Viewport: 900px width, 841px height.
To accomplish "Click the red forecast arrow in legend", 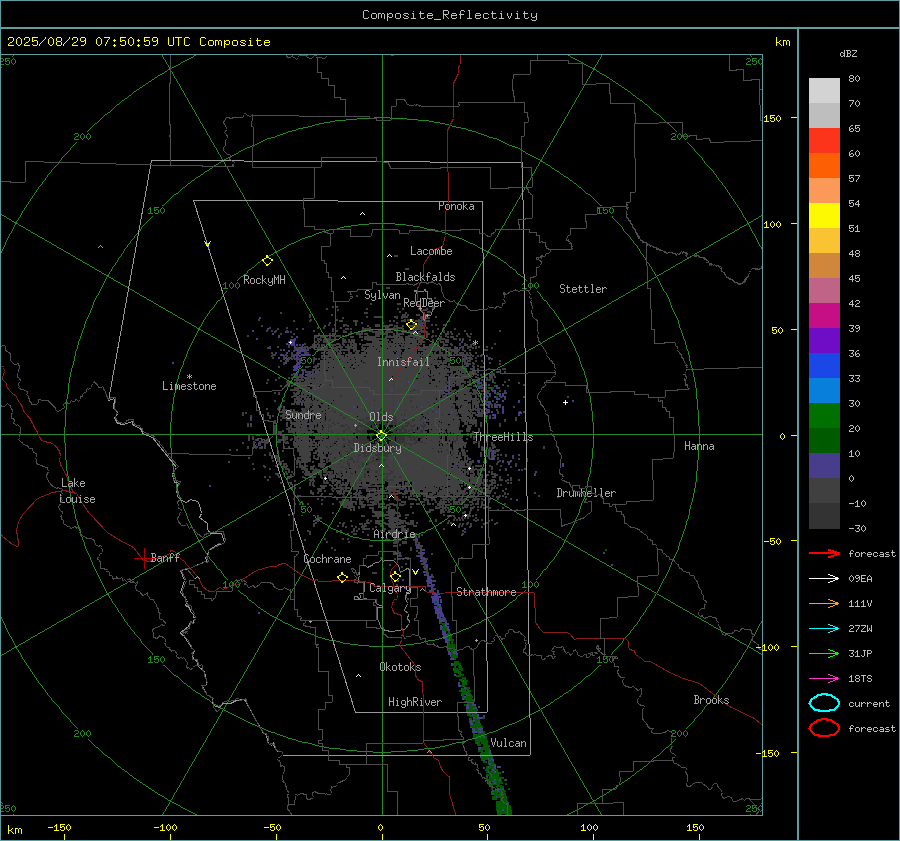I will click(x=824, y=553).
